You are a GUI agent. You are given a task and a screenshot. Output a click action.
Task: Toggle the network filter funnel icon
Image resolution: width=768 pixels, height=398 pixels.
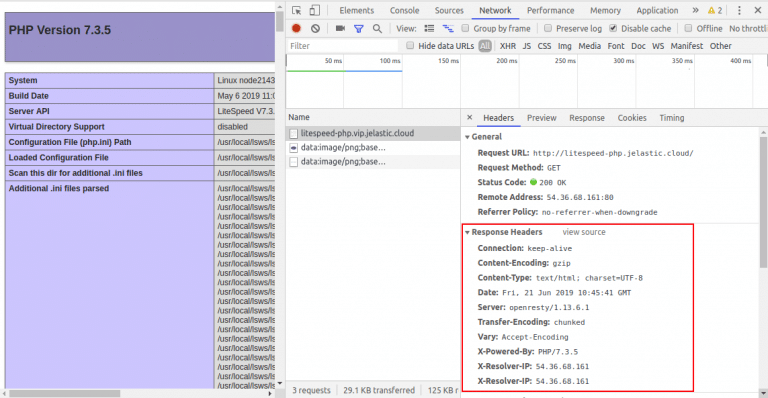pyautogui.click(x=359, y=29)
